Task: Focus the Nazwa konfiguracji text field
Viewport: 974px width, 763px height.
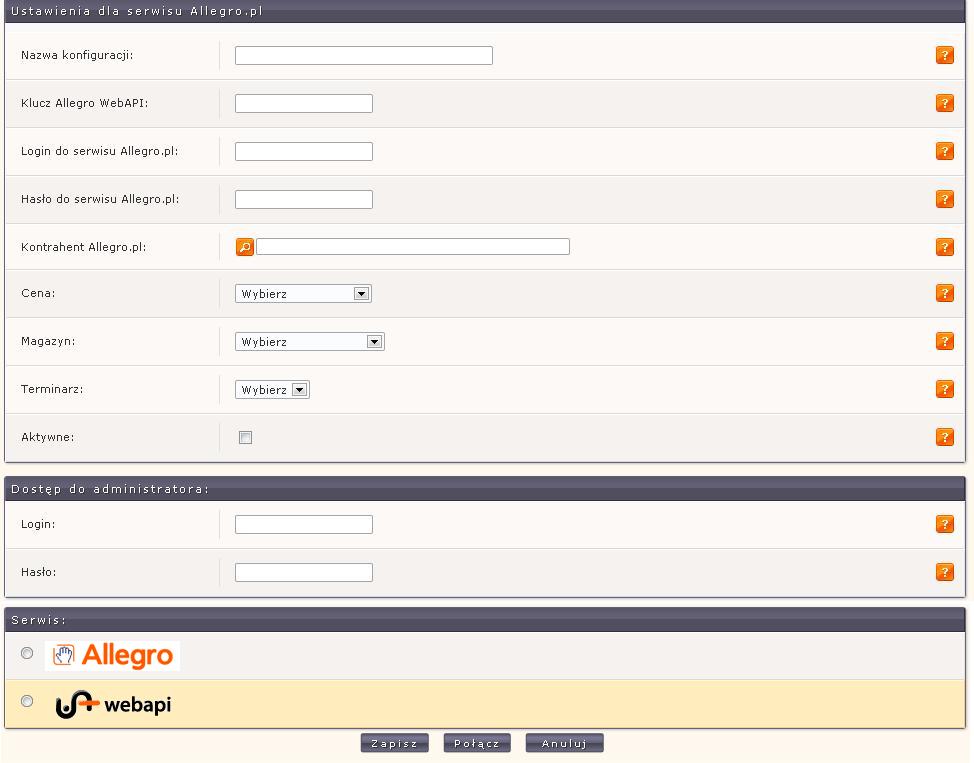Action: 363,56
